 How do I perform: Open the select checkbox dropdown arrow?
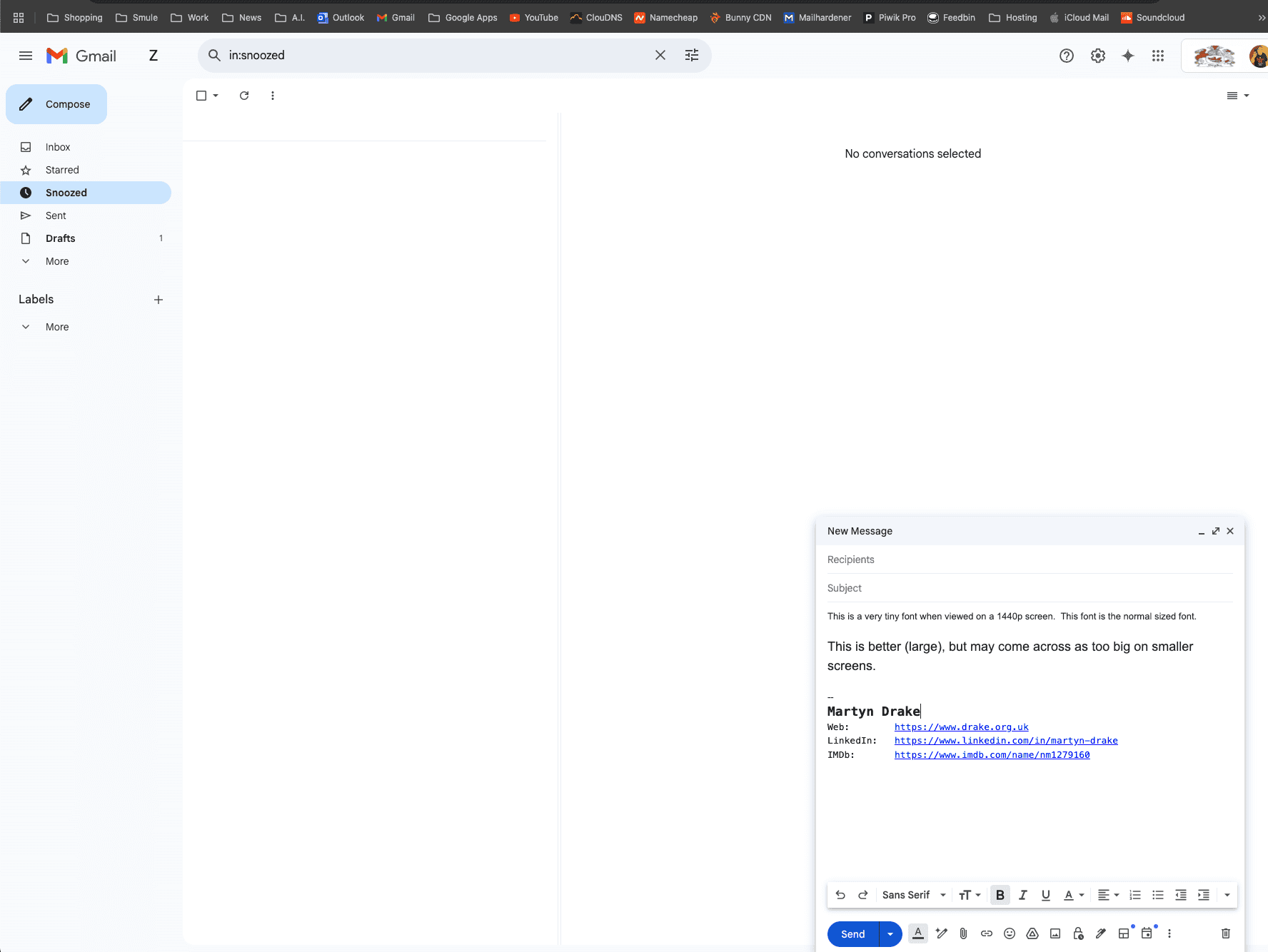216,96
